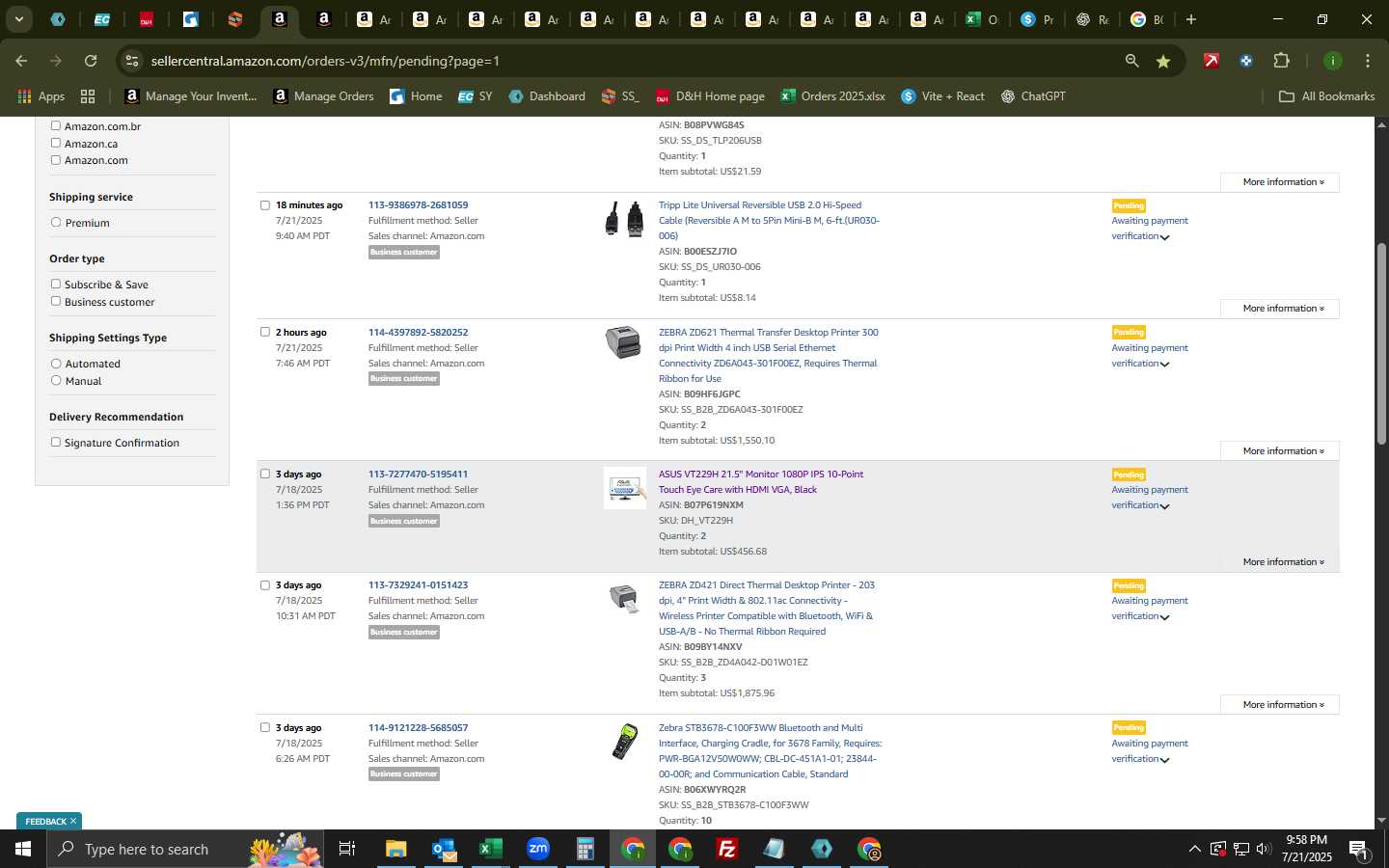Open the notification center icon
This screenshot has height=868, width=1389.
[x=1358, y=849]
